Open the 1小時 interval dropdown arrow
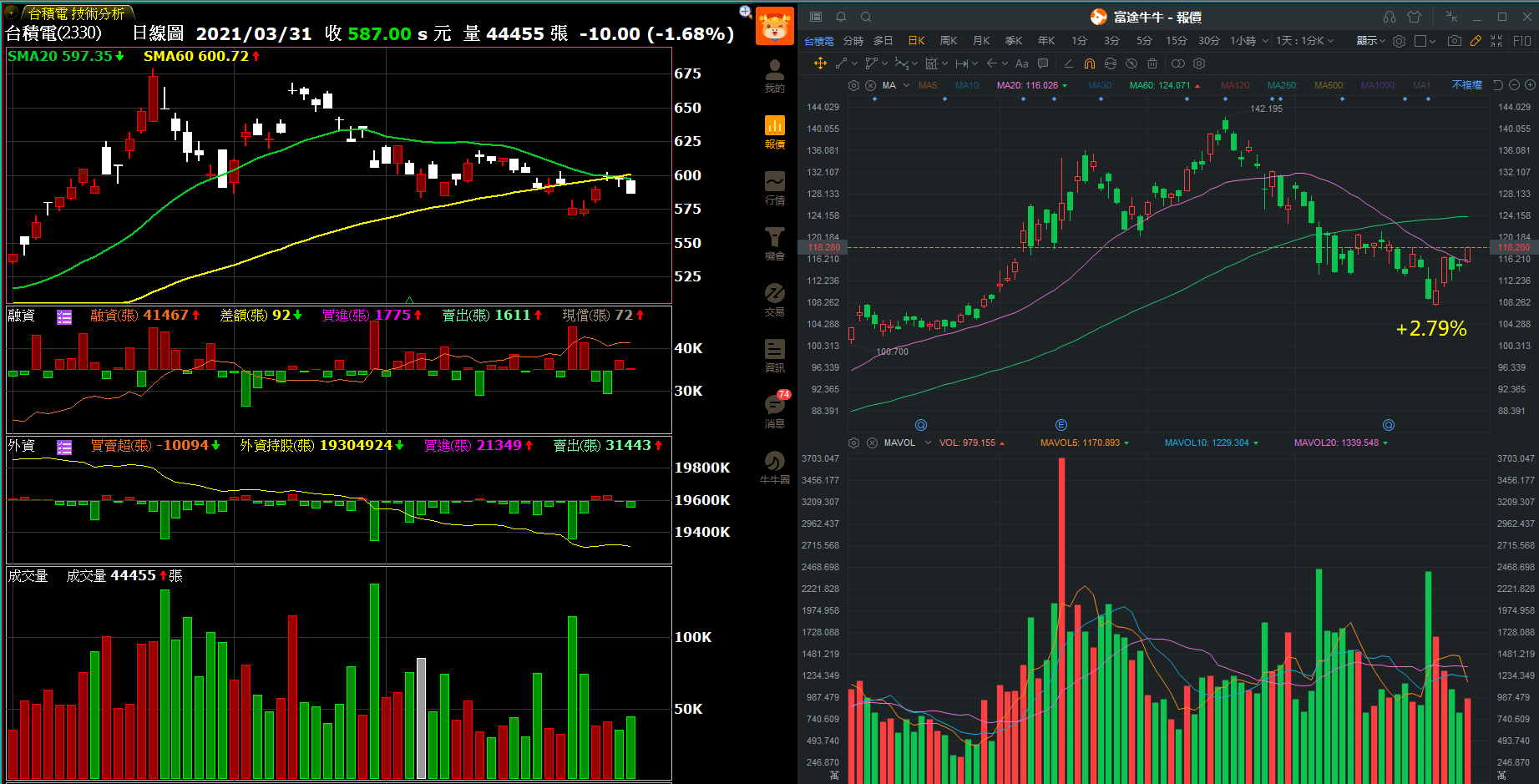Viewport: 1539px width, 784px height. coord(1265,41)
